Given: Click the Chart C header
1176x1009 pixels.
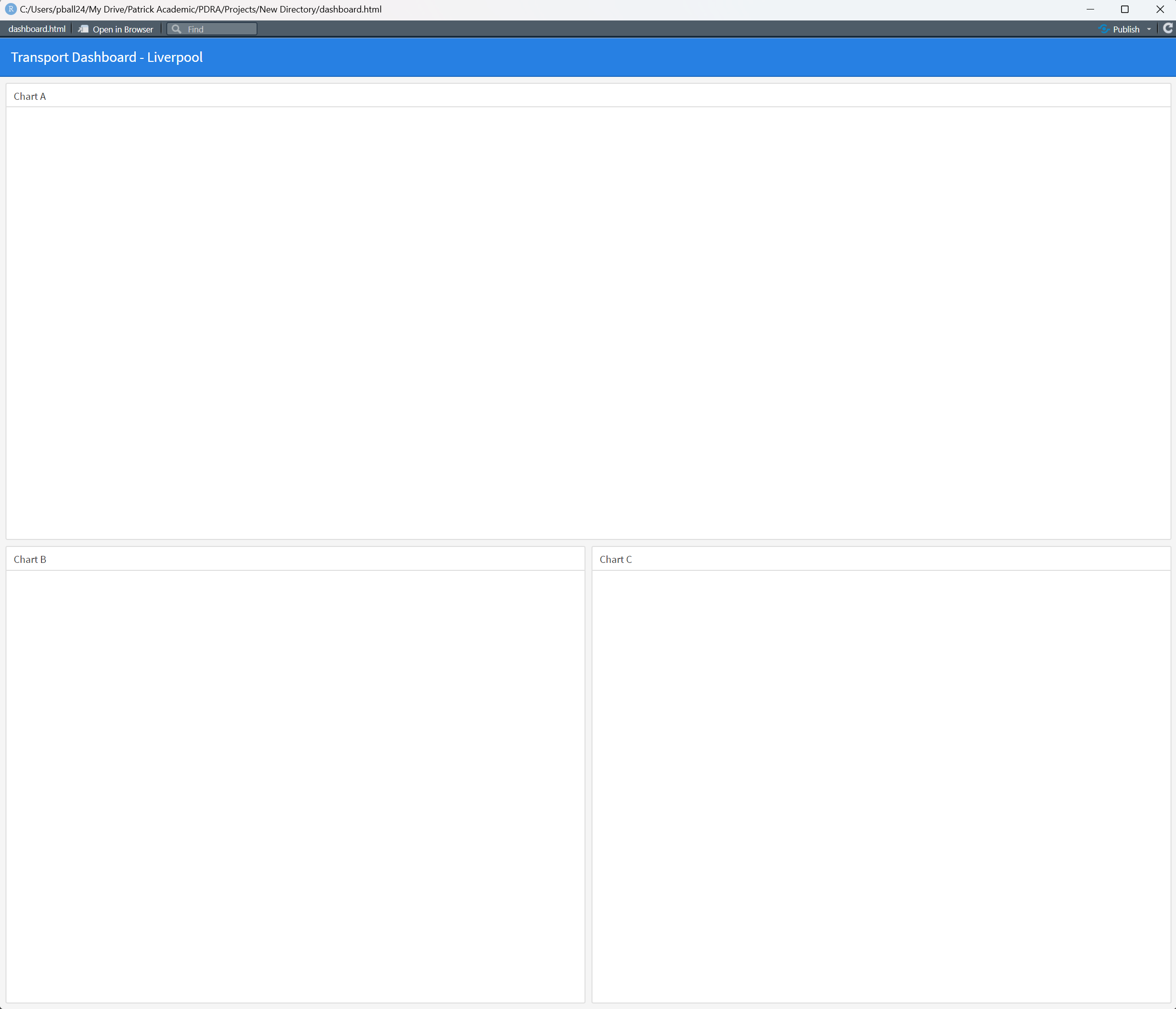Looking at the screenshot, I should pos(616,559).
